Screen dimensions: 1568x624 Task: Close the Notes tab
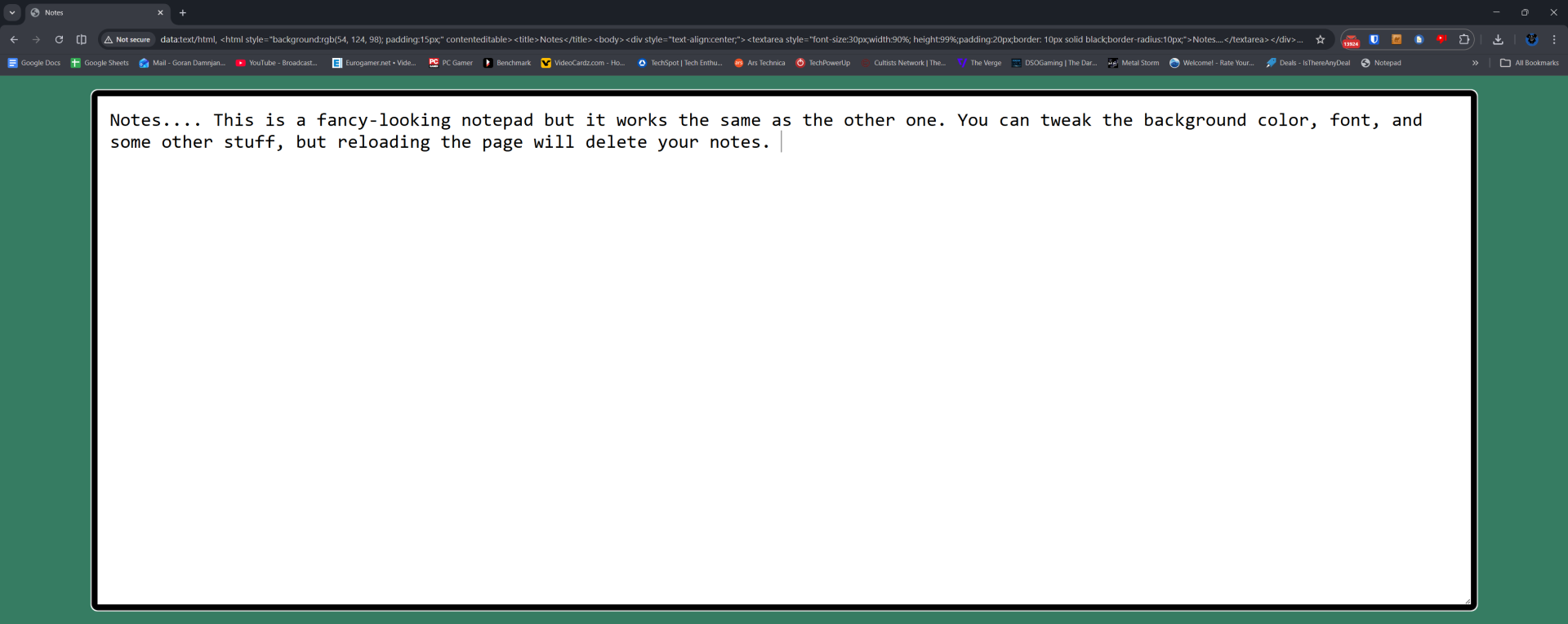(160, 12)
